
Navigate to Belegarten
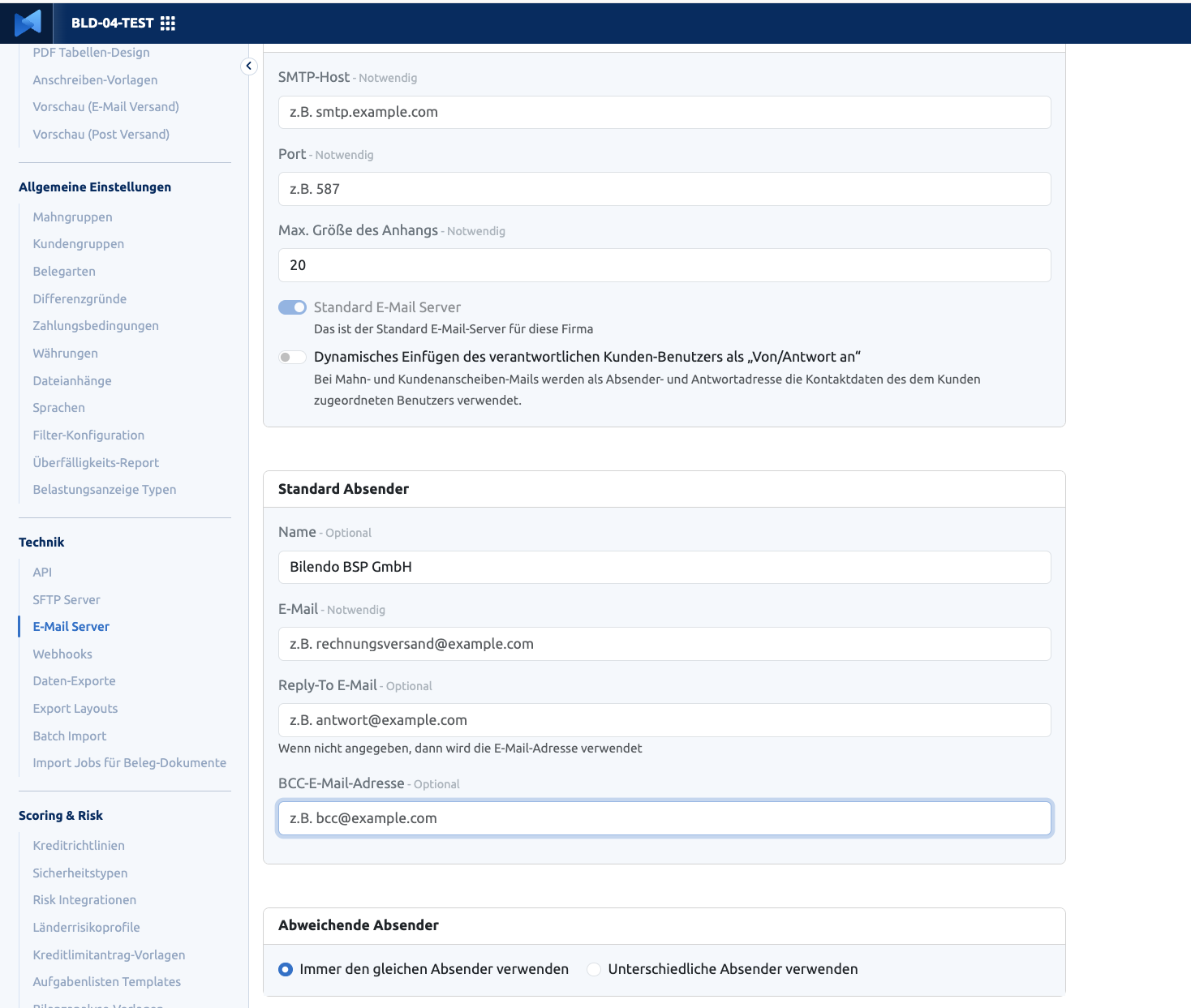pos(64,272)
